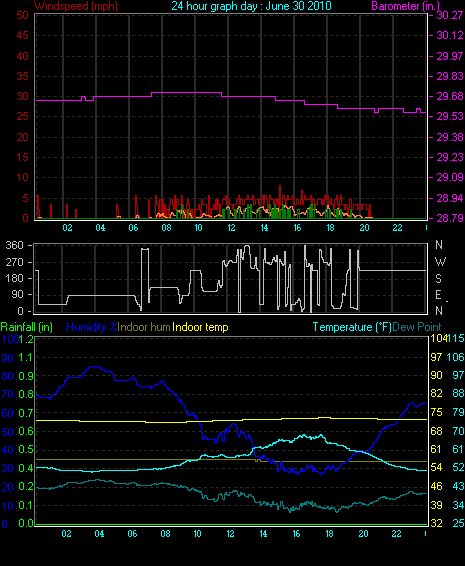Click blue humidity axis value "70"
The width and height of the screenshot is (465, 566).
click(8, 394)
